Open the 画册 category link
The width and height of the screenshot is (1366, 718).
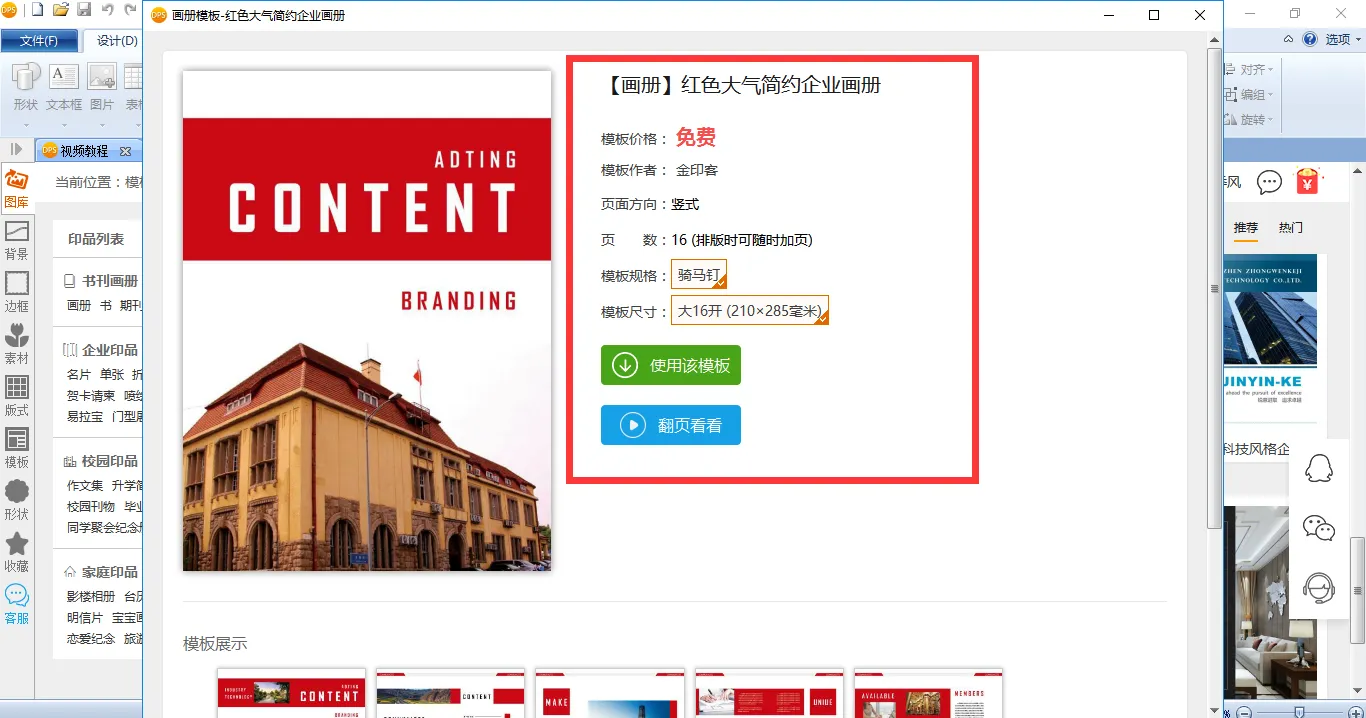coord(79,305)
